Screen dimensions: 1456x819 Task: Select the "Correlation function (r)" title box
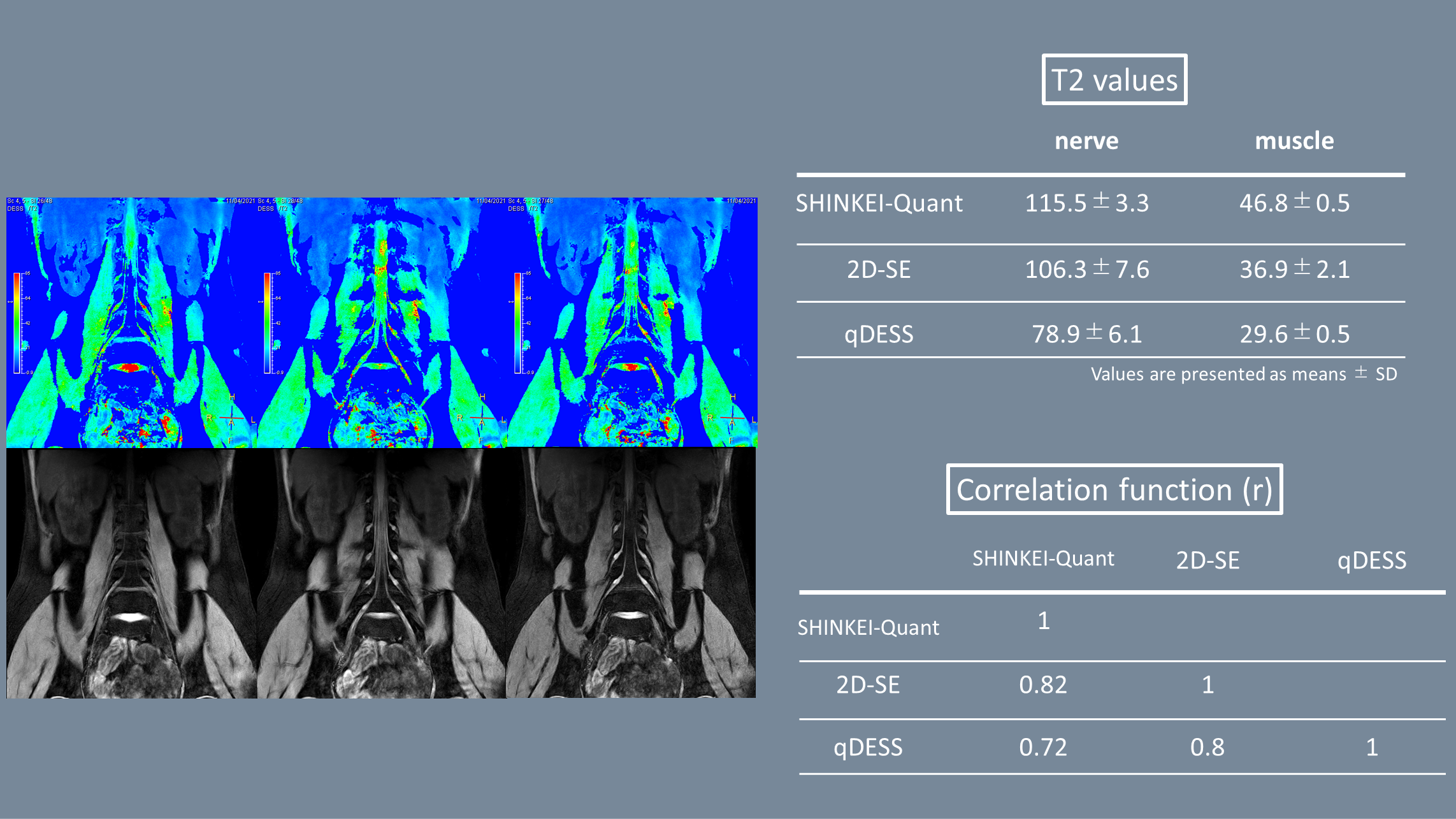click(x=1114, y=489)
